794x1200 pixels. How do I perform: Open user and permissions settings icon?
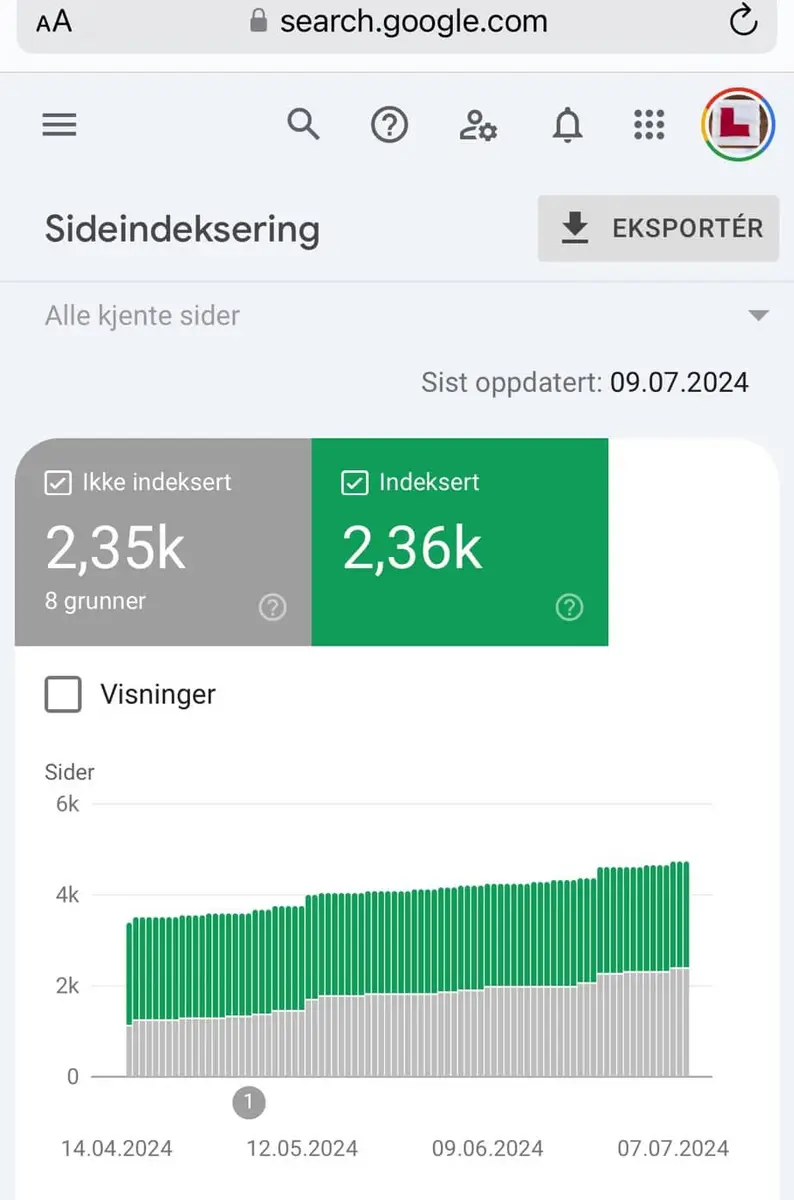tap(478, 126)
